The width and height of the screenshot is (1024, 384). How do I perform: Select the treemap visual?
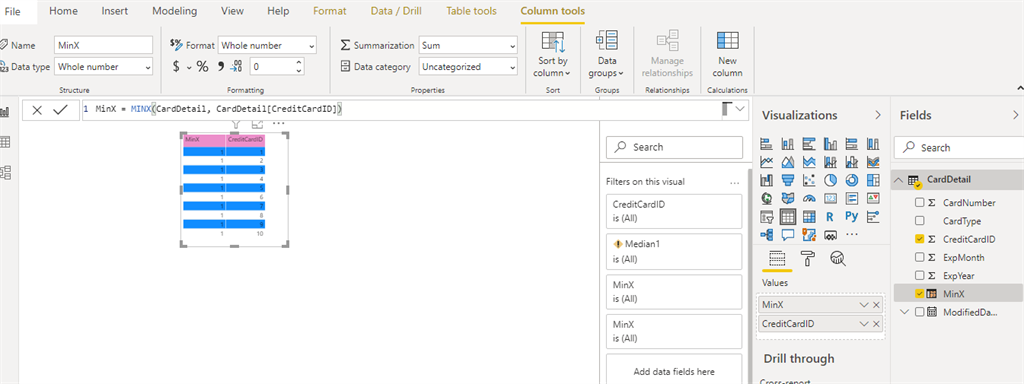tap(873, 180)
